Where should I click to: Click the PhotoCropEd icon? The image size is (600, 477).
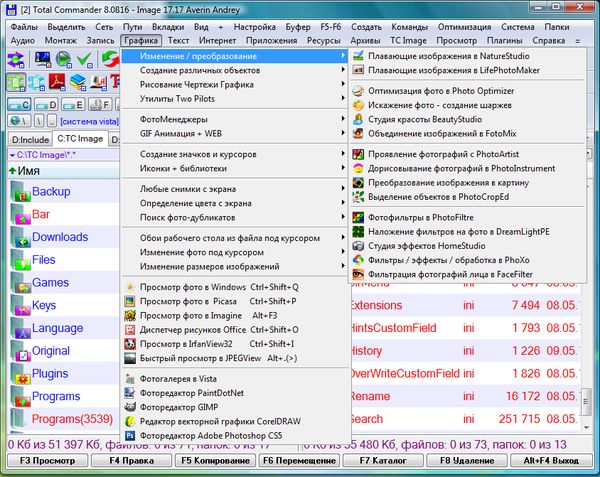[x=358, y=197]
